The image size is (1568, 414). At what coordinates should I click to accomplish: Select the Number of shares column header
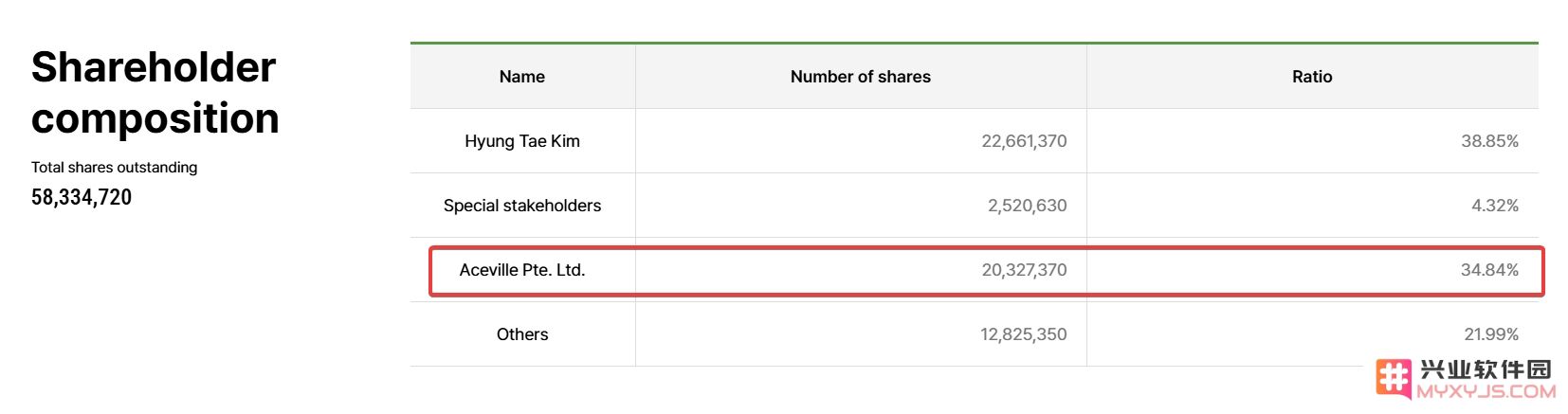click(861, 77)
